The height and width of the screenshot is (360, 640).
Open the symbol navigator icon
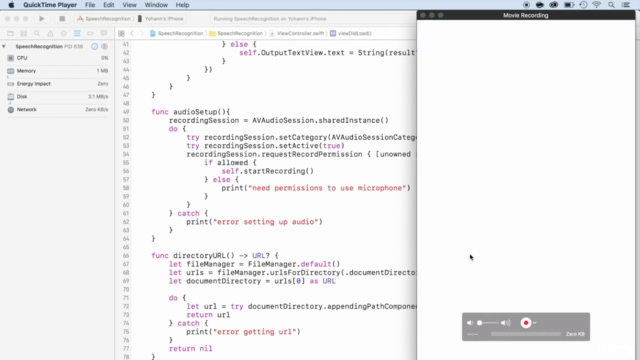[24, 33]
